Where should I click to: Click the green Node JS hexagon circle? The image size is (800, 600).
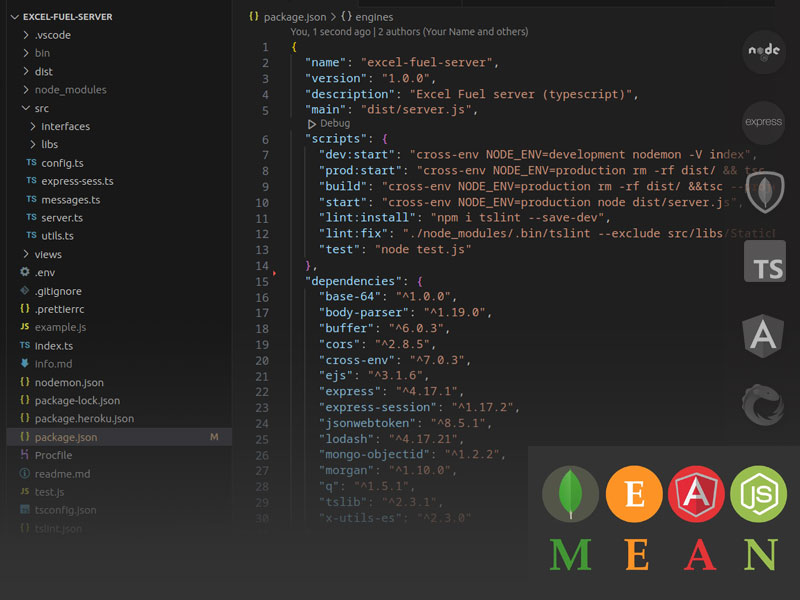[x=758, y=494]
